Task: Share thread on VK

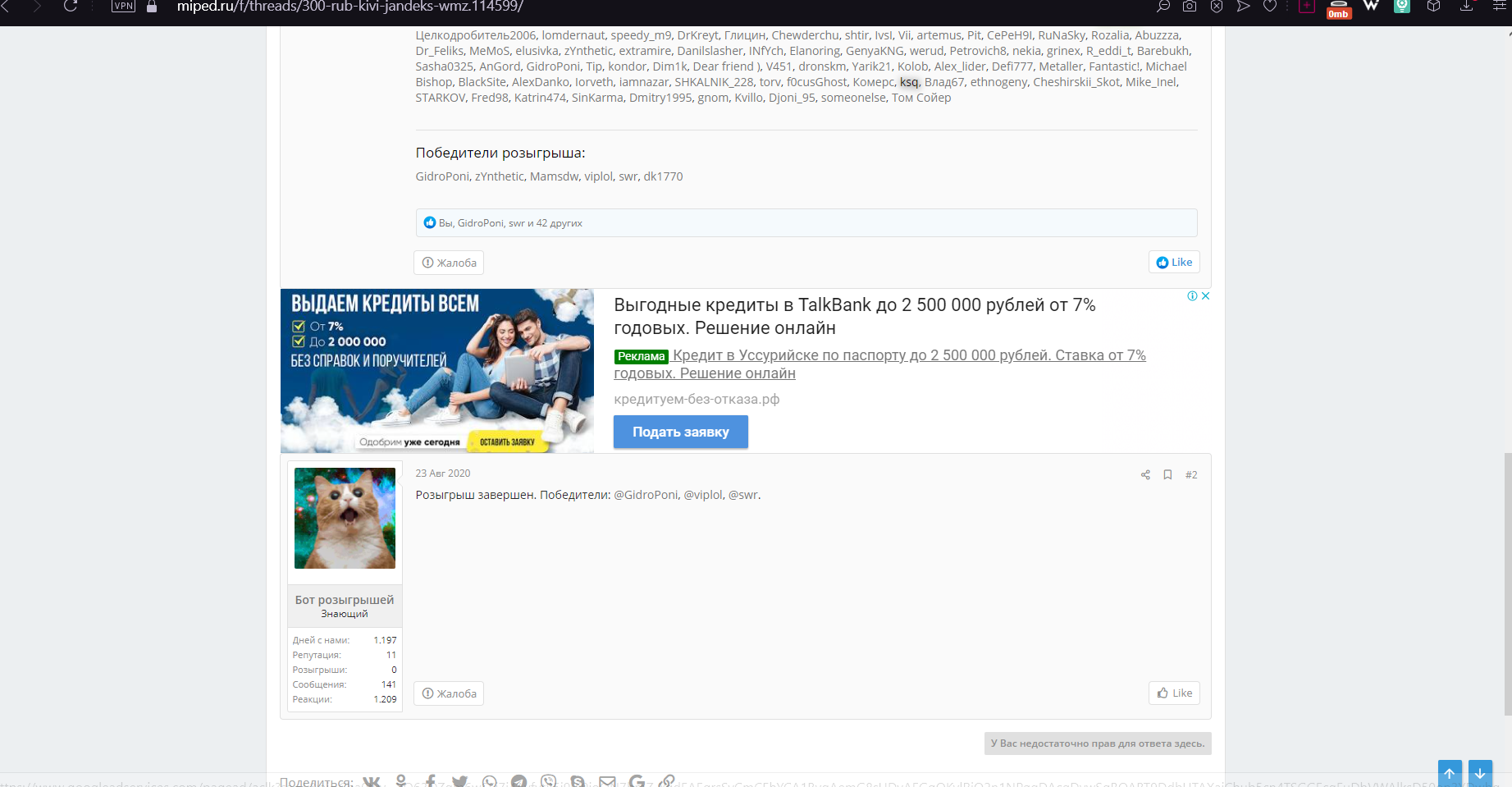Action: coord(372,781)
